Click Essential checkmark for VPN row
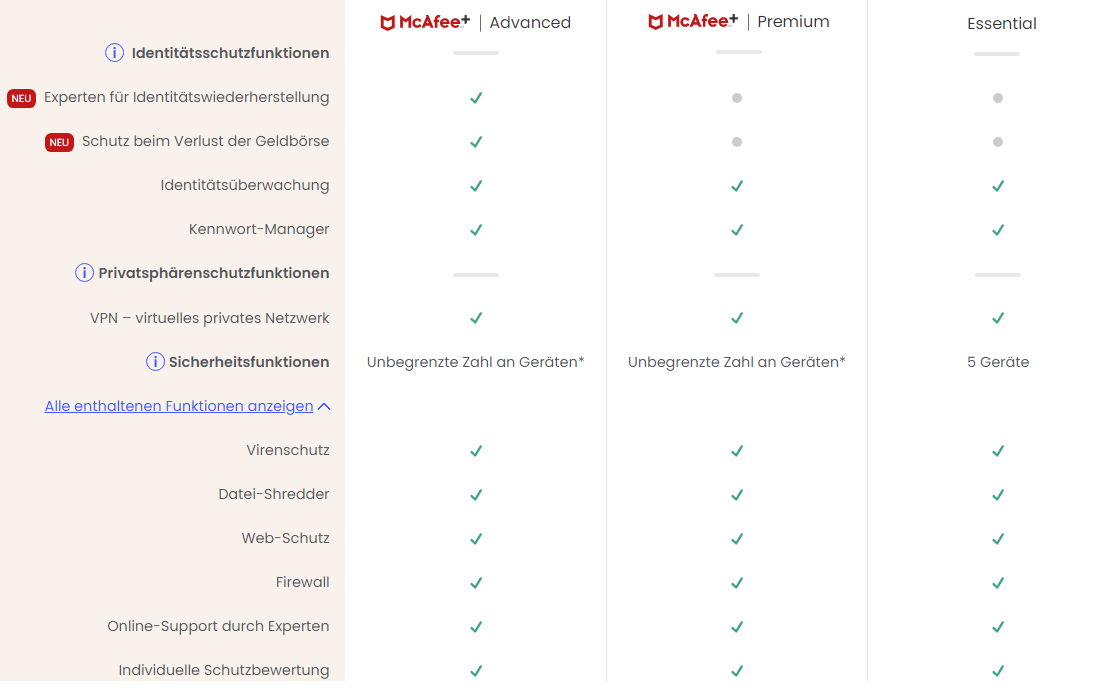Viewport: 1112px width, 688px height. [x=998, y=318]
